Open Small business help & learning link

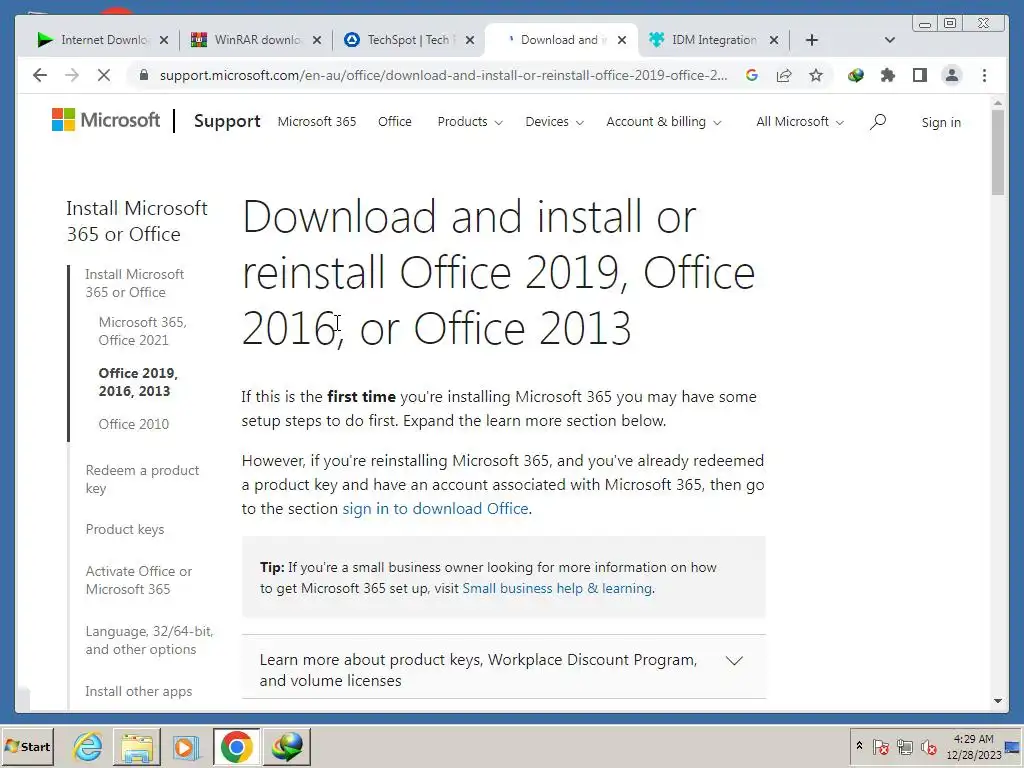coord(557,588)
